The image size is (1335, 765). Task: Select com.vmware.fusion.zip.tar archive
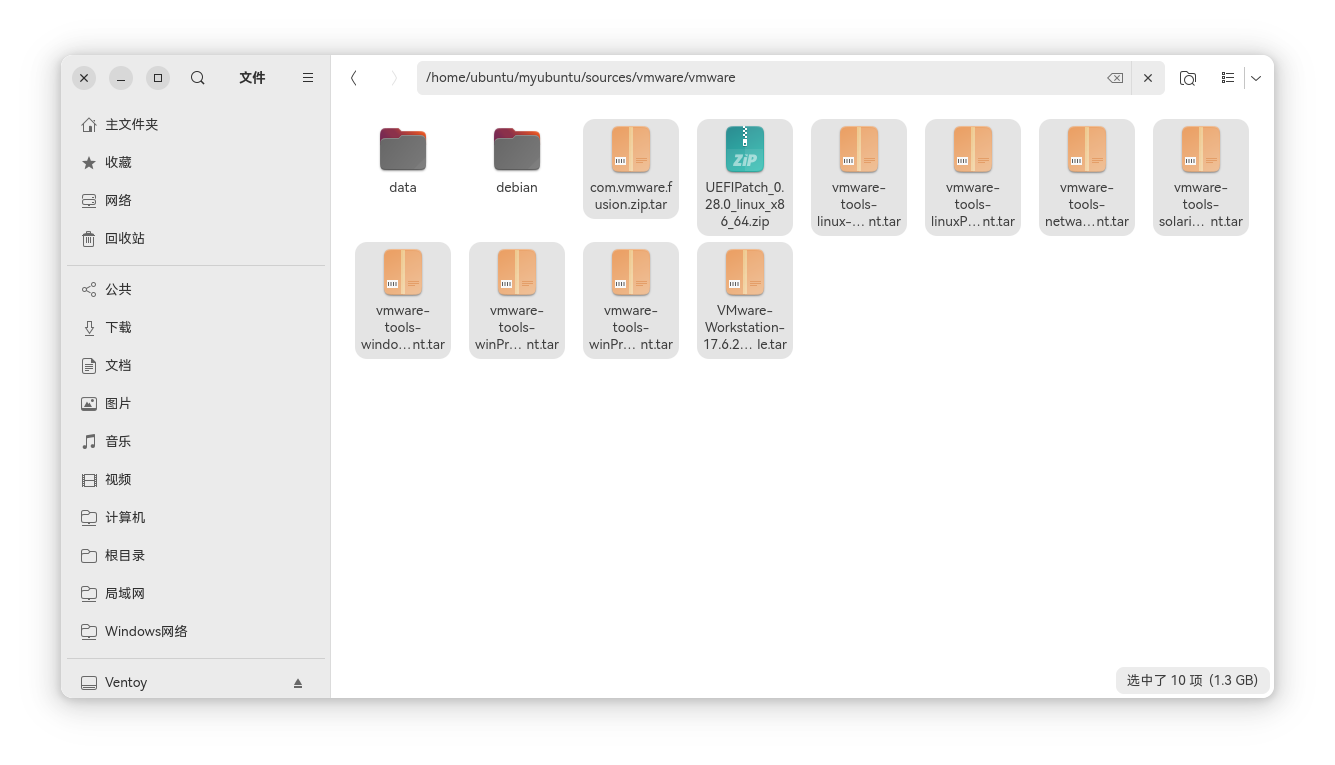pos(631,169)
